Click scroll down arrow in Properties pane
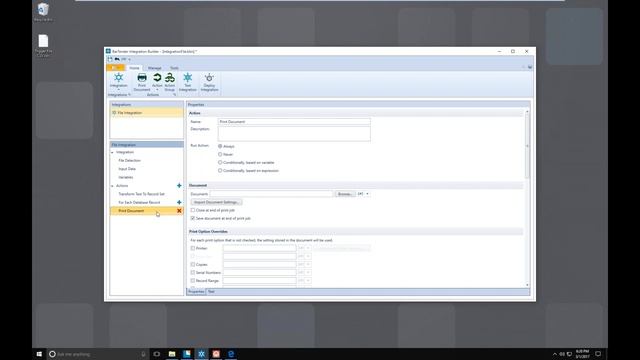Screen dimensions: 640x360 [527, 285]
